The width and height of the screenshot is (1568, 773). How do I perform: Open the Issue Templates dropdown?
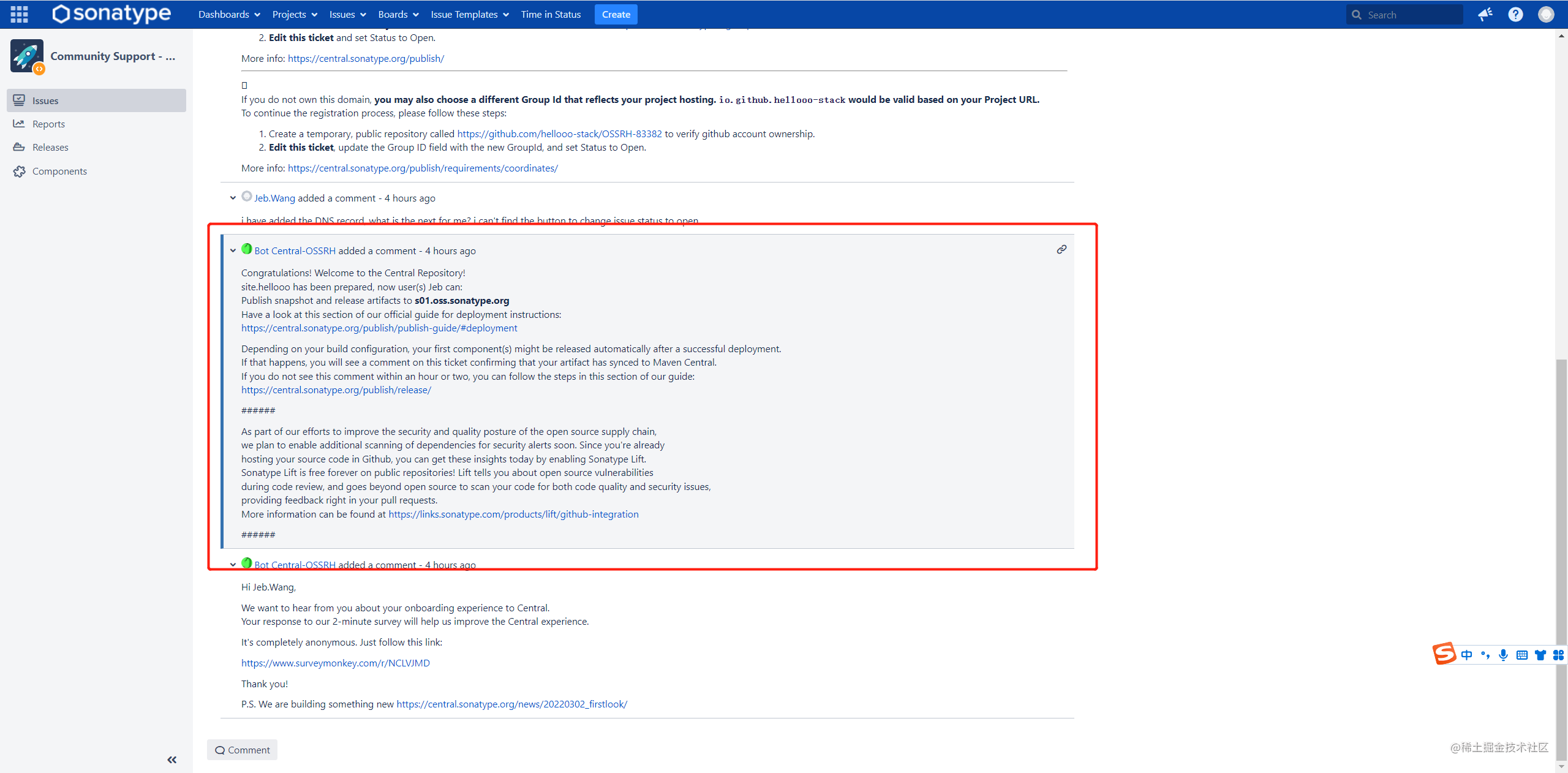coord(469,14)
